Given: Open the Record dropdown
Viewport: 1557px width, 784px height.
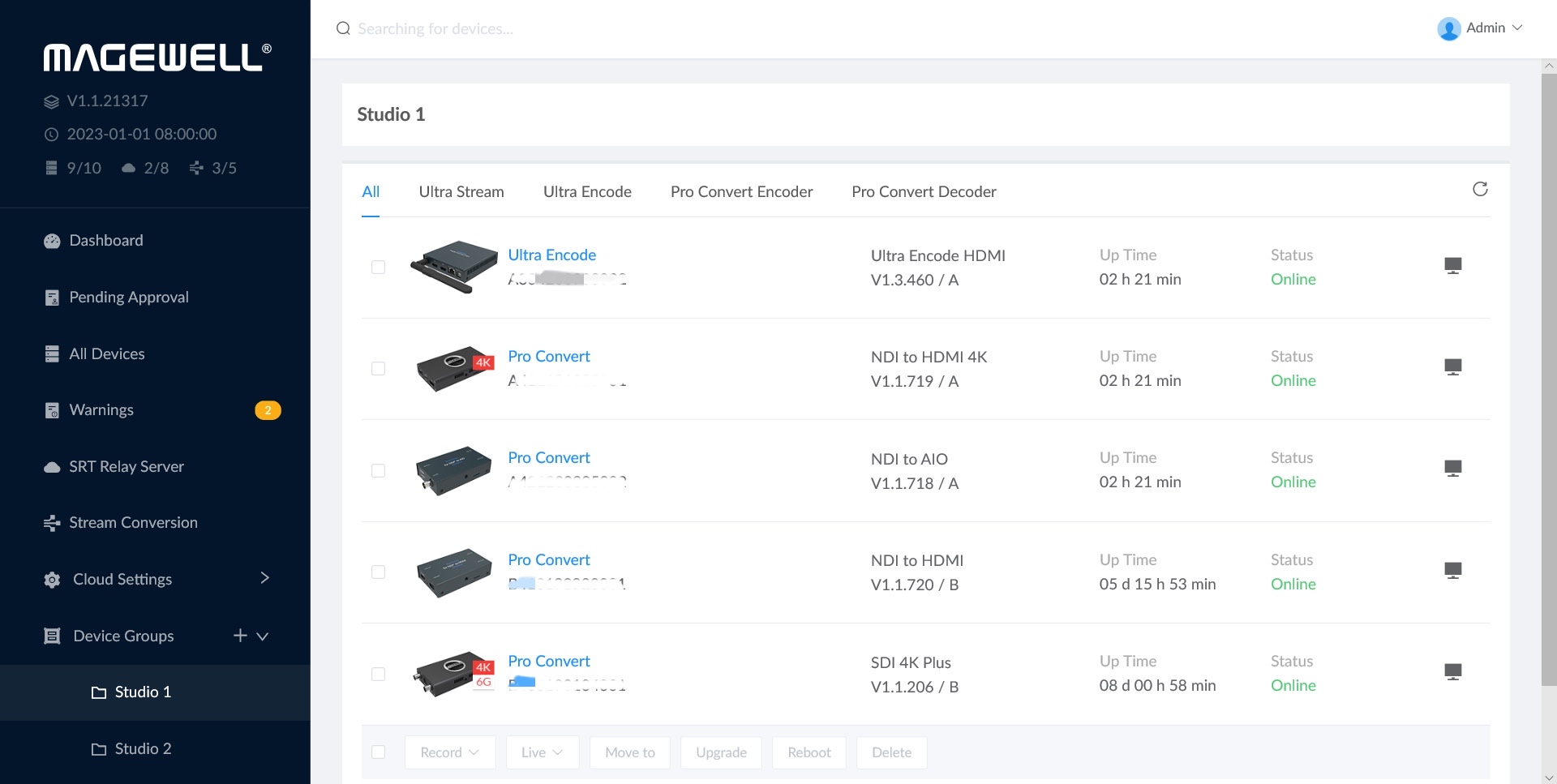Looking at the screenshot, I should pos(449,752).
